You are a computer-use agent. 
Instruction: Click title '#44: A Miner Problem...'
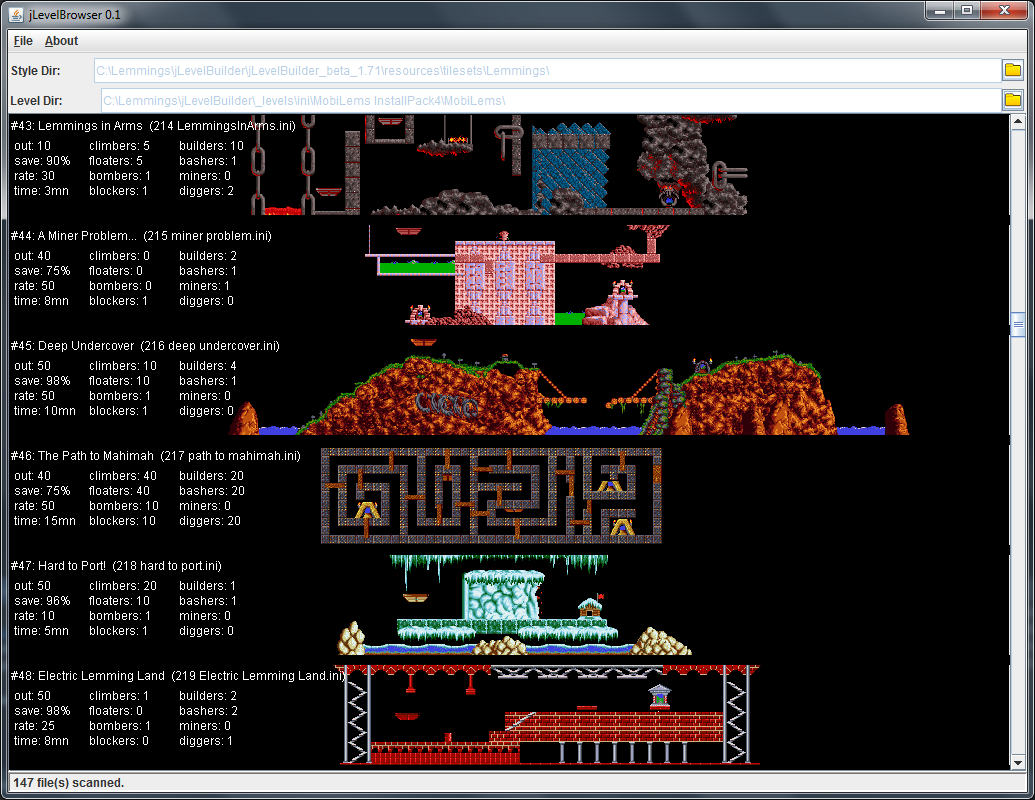74,236
